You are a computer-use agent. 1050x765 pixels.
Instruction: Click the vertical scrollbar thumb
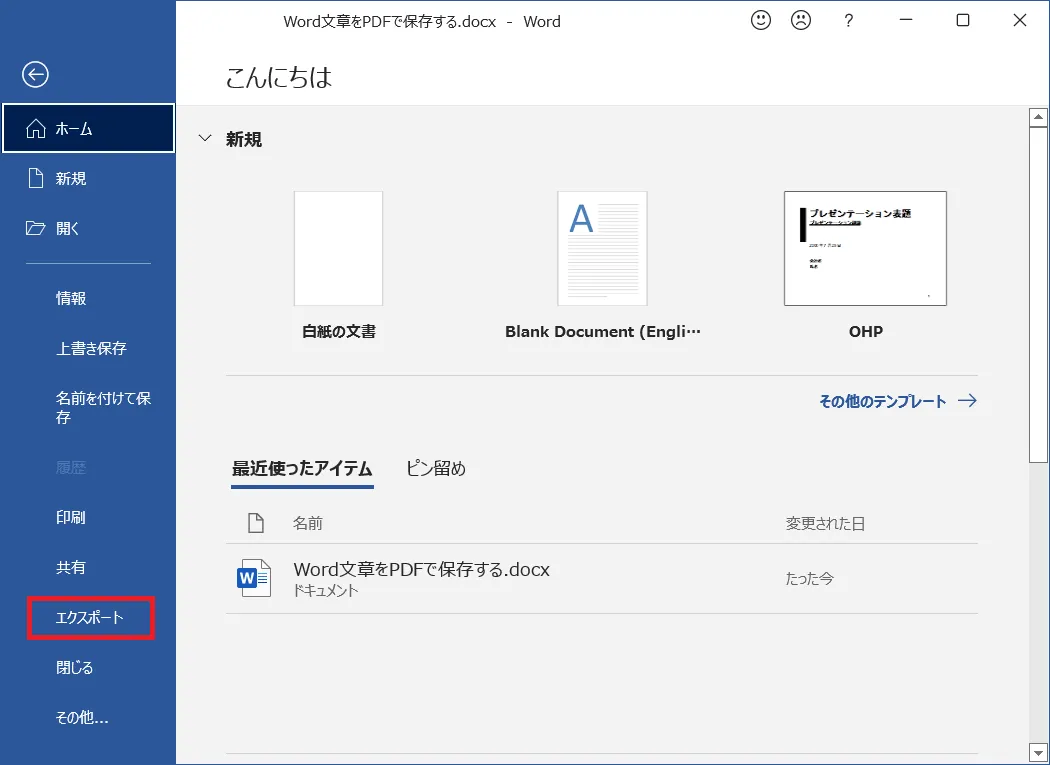1038,295
